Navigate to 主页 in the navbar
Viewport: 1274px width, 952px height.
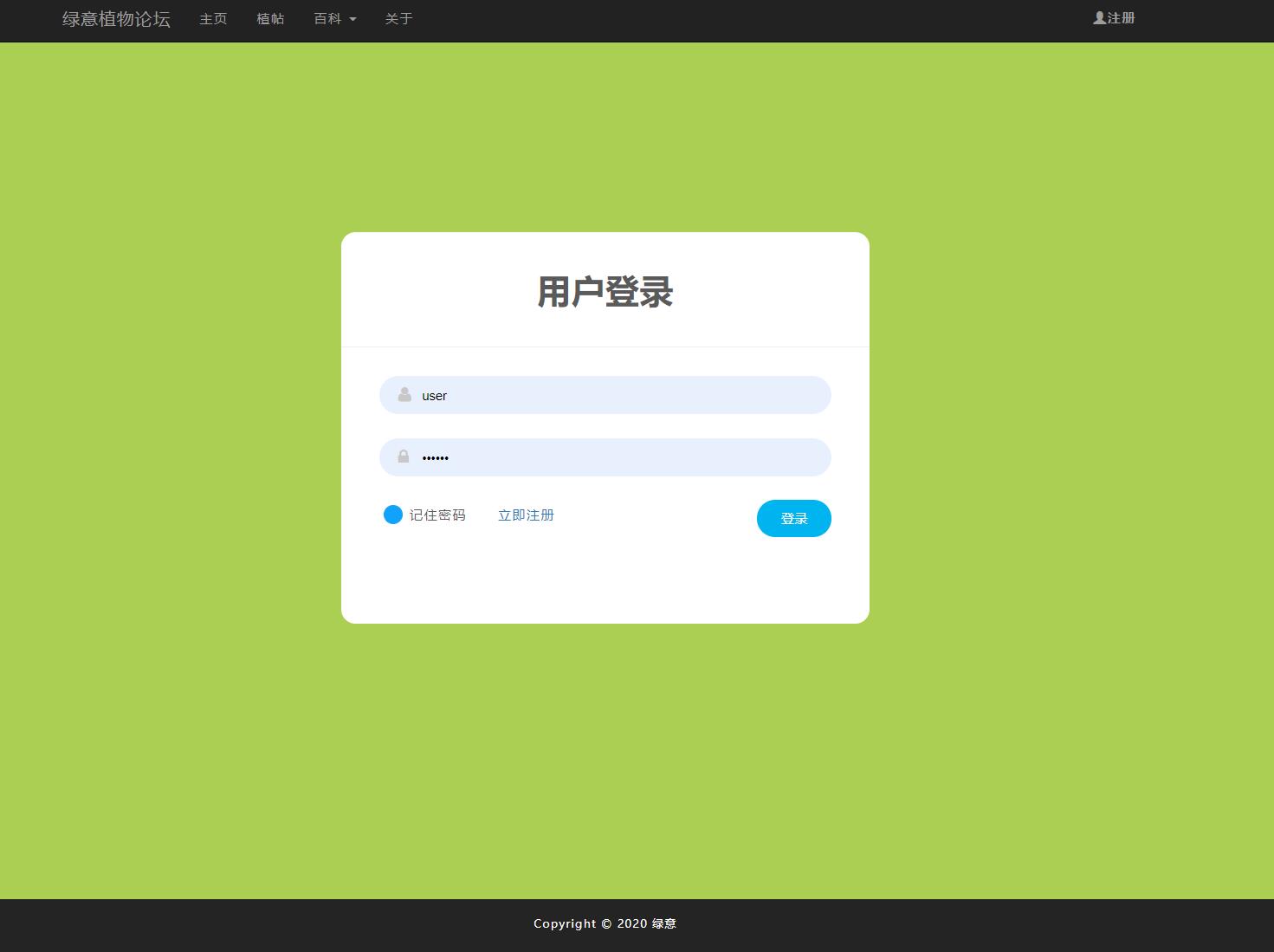(213, 18)
